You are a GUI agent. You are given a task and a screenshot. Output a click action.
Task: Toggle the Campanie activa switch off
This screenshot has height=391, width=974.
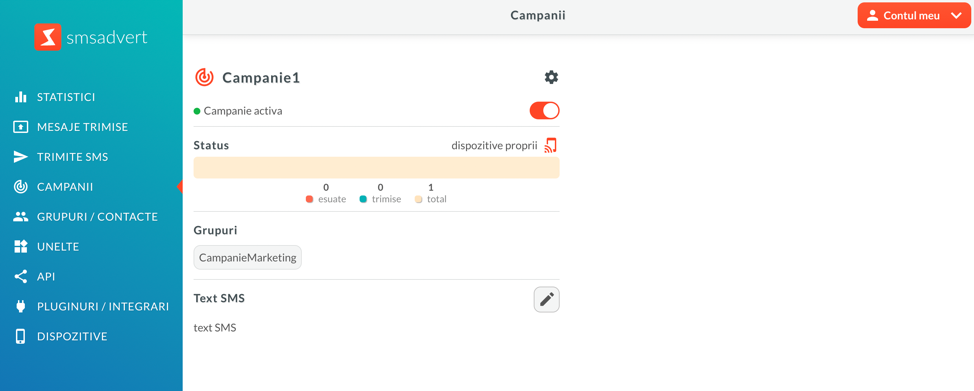coord(545,111)
